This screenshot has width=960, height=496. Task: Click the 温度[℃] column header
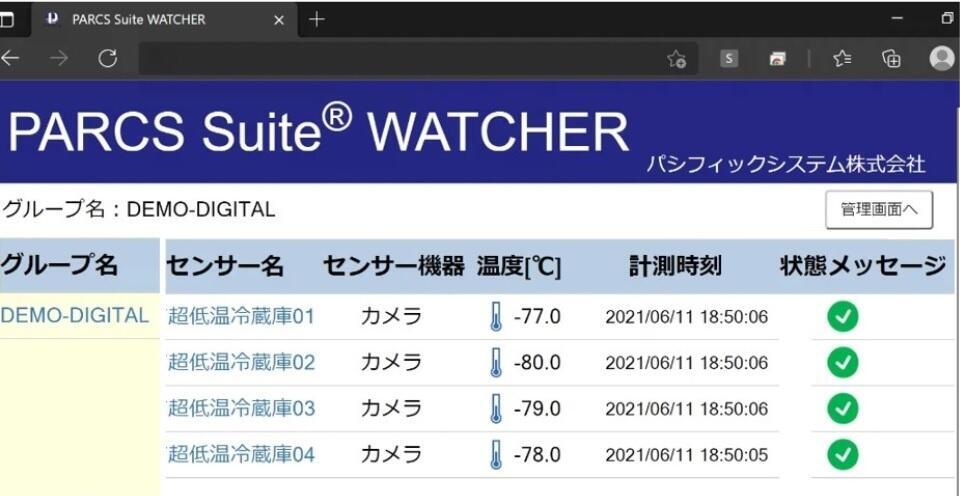point(519,267)
